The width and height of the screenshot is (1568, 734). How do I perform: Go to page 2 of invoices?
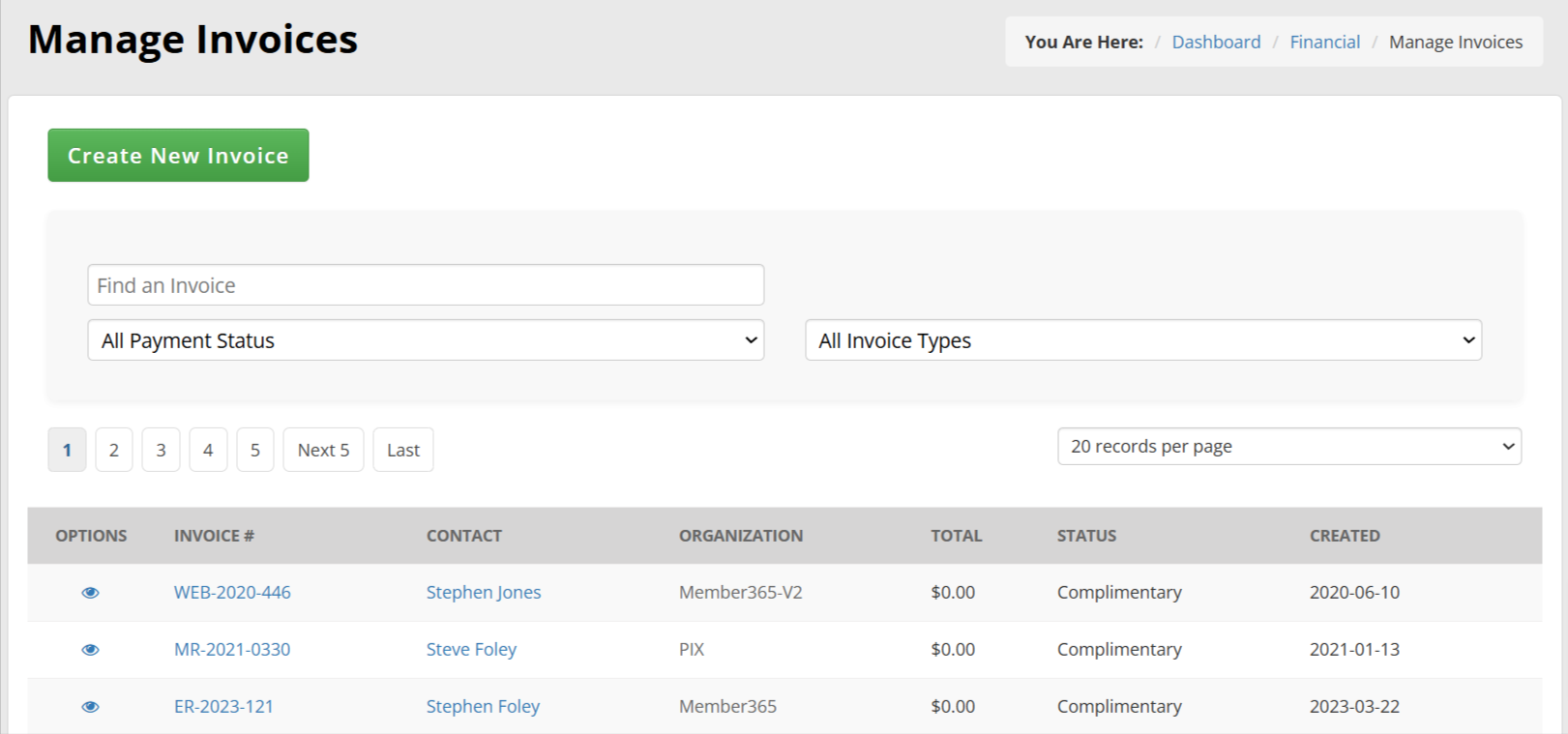coord(114,451)
